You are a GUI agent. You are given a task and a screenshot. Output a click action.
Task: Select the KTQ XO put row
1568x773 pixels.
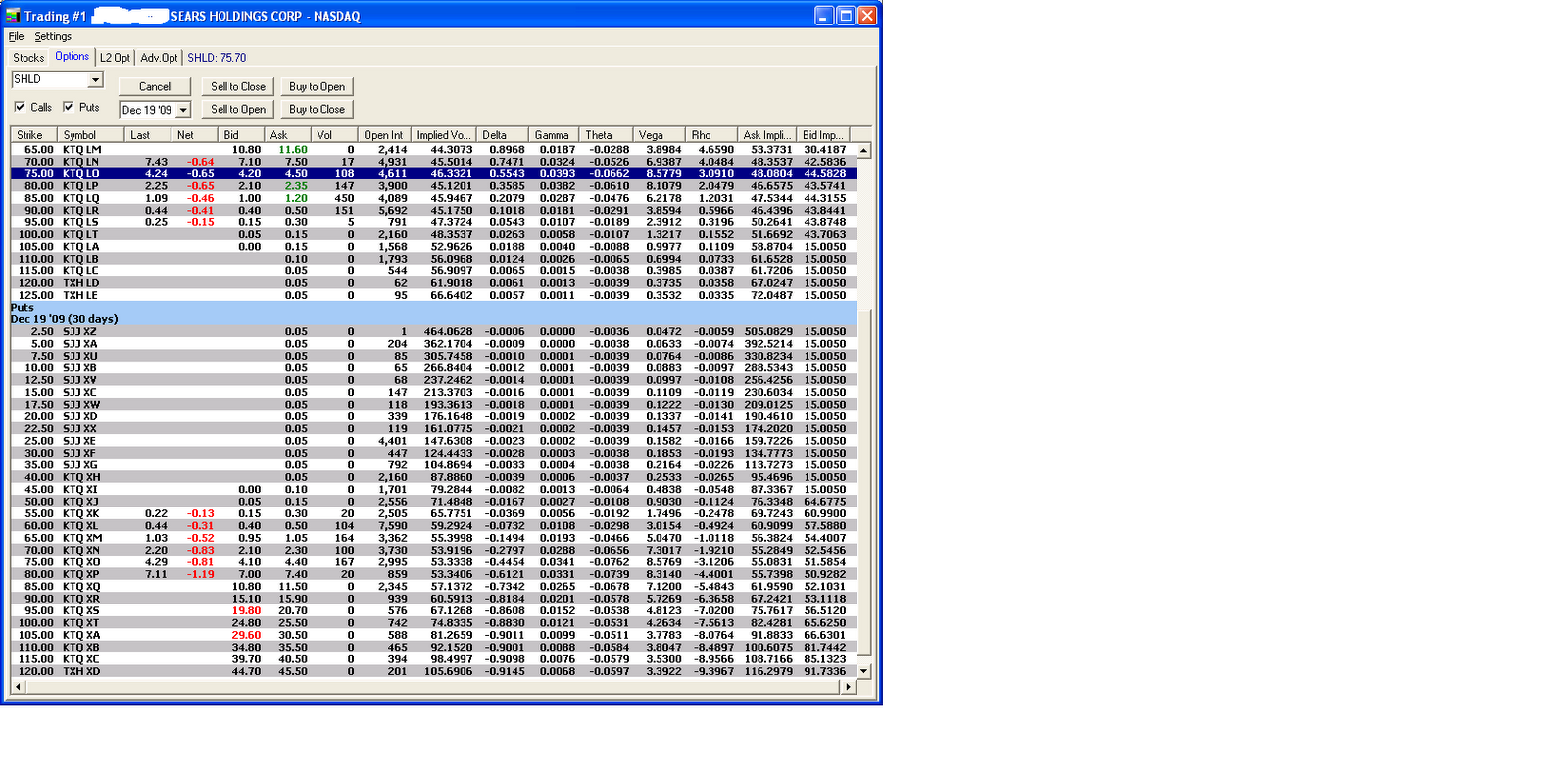433,562
